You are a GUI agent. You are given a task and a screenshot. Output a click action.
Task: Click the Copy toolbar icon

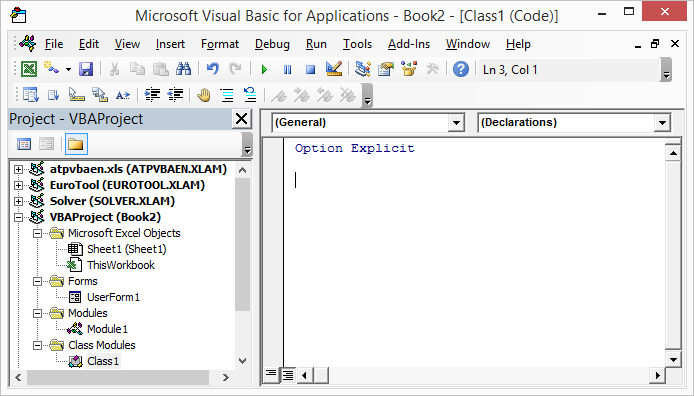pyautogui.click(x=137, y=69)
